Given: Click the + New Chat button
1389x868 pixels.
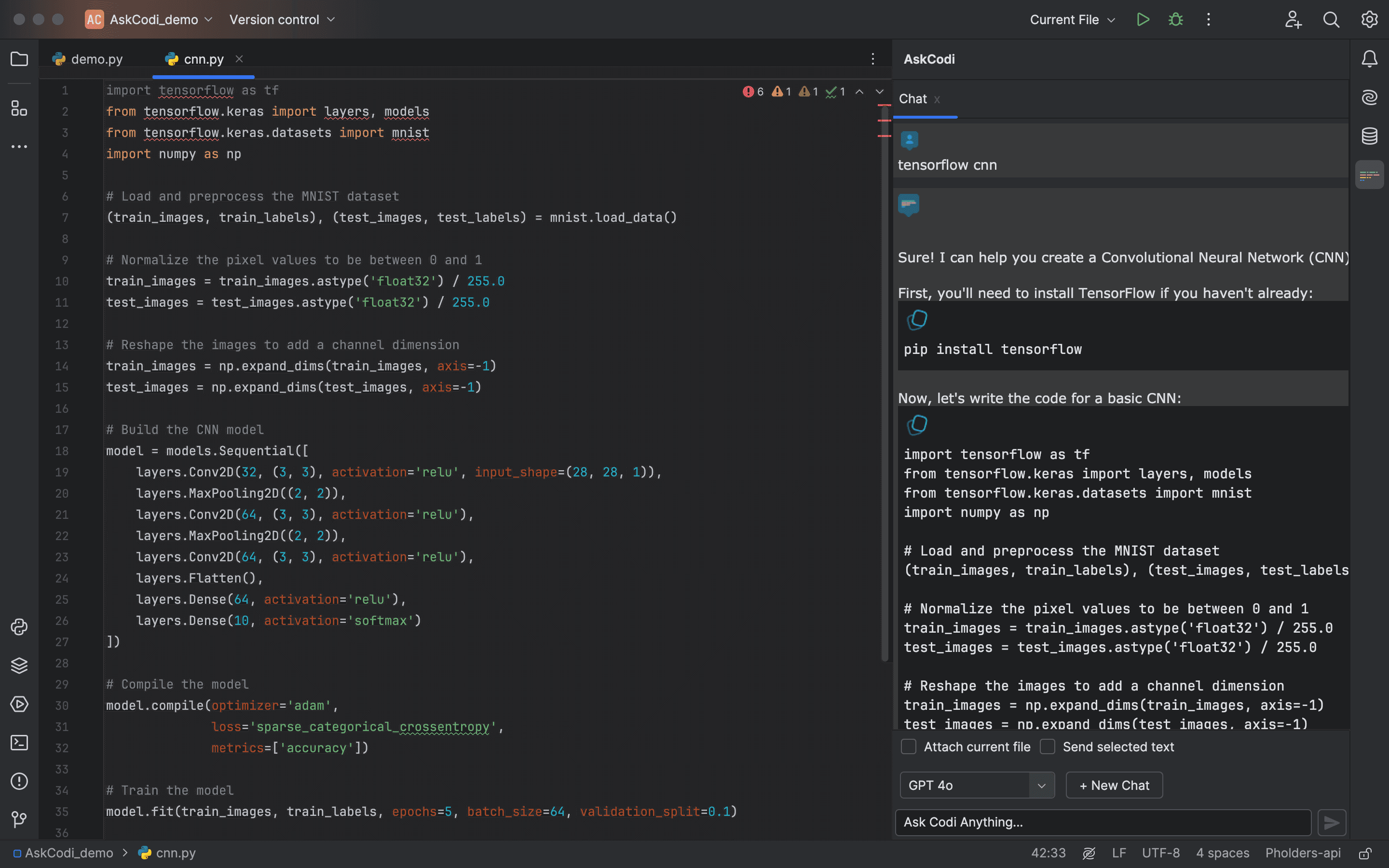Looking at the screenshot, I should [1114, 785].
